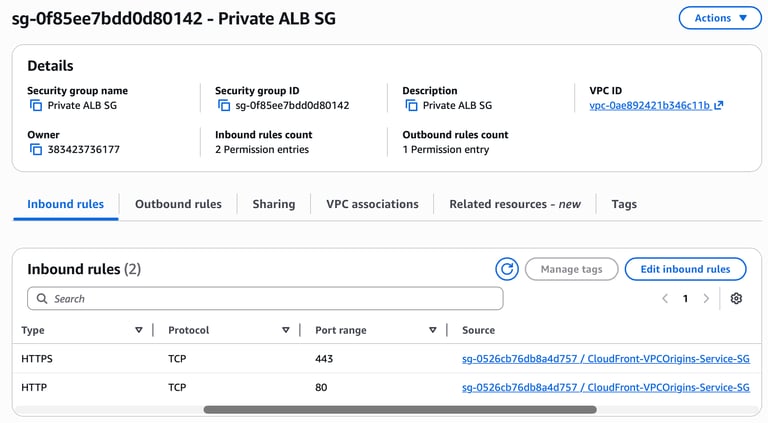Click the horizontal scrollbar under rules table
This screenshot has width=768, height=423.
tap(400, 409)
